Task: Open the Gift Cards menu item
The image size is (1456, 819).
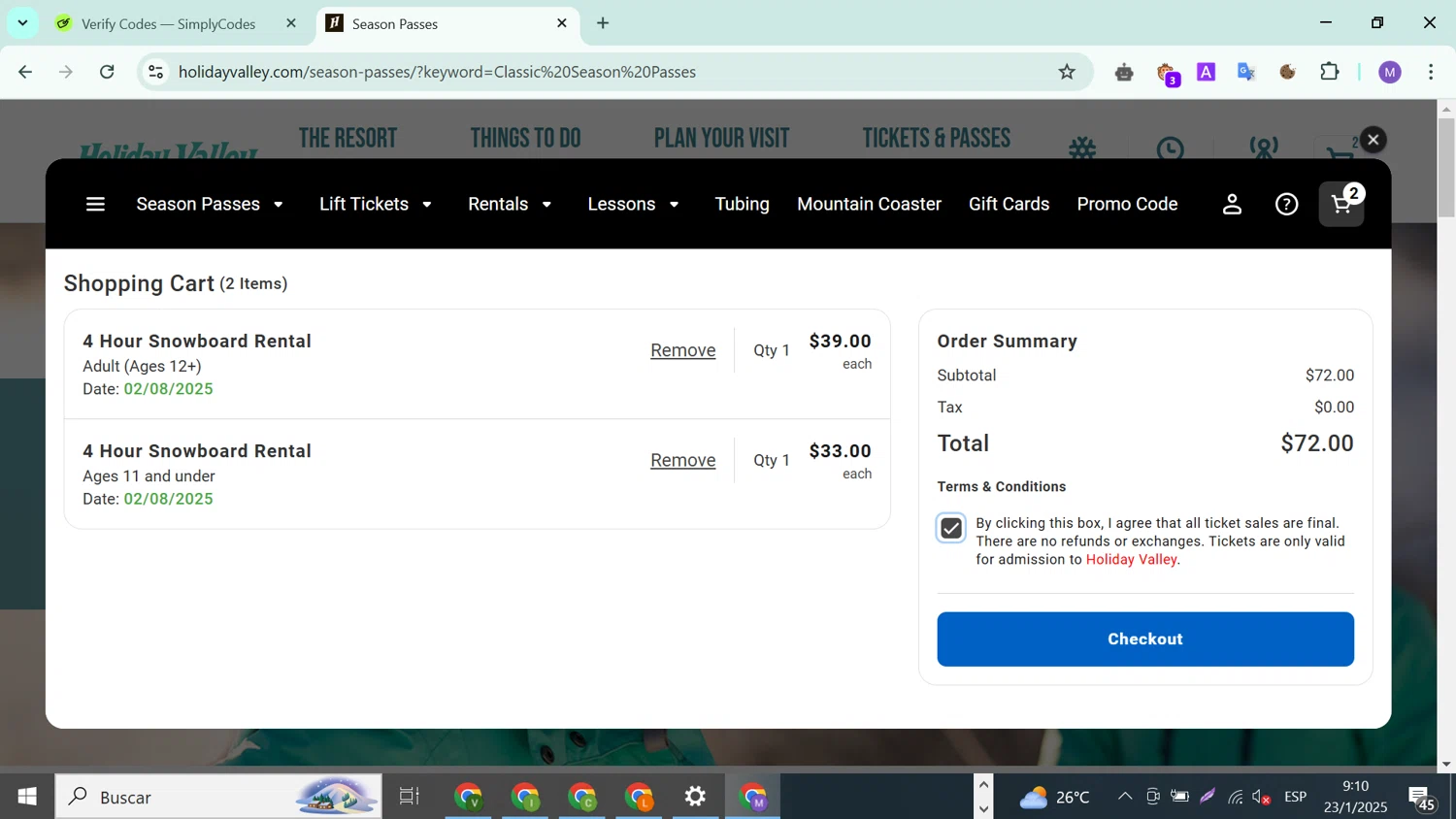Action: coord(1009,204)
